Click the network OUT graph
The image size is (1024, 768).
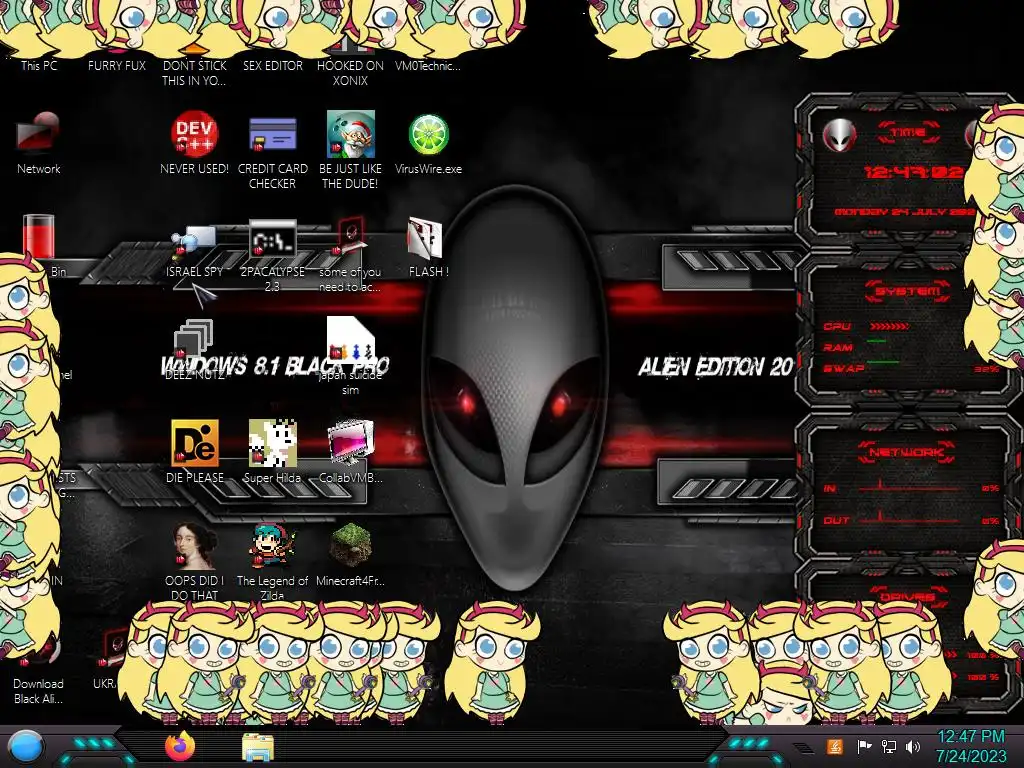(x=908, y=519)
